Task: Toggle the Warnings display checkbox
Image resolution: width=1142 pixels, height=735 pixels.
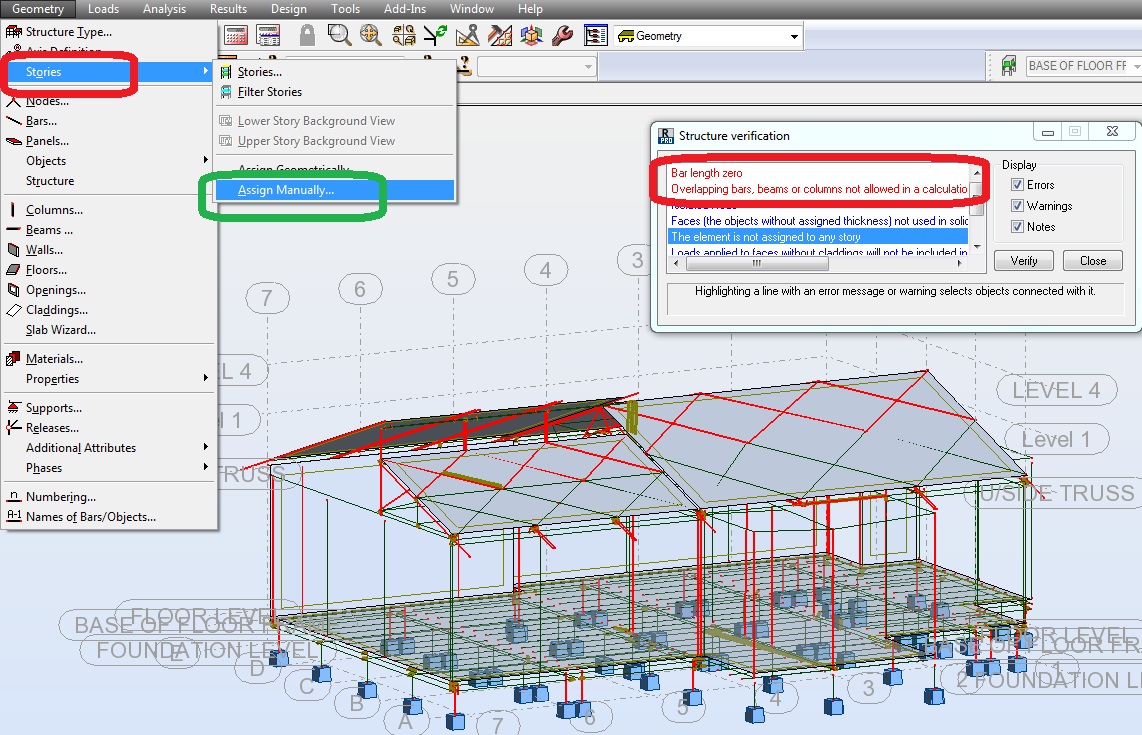Action: click(1017, 206)
